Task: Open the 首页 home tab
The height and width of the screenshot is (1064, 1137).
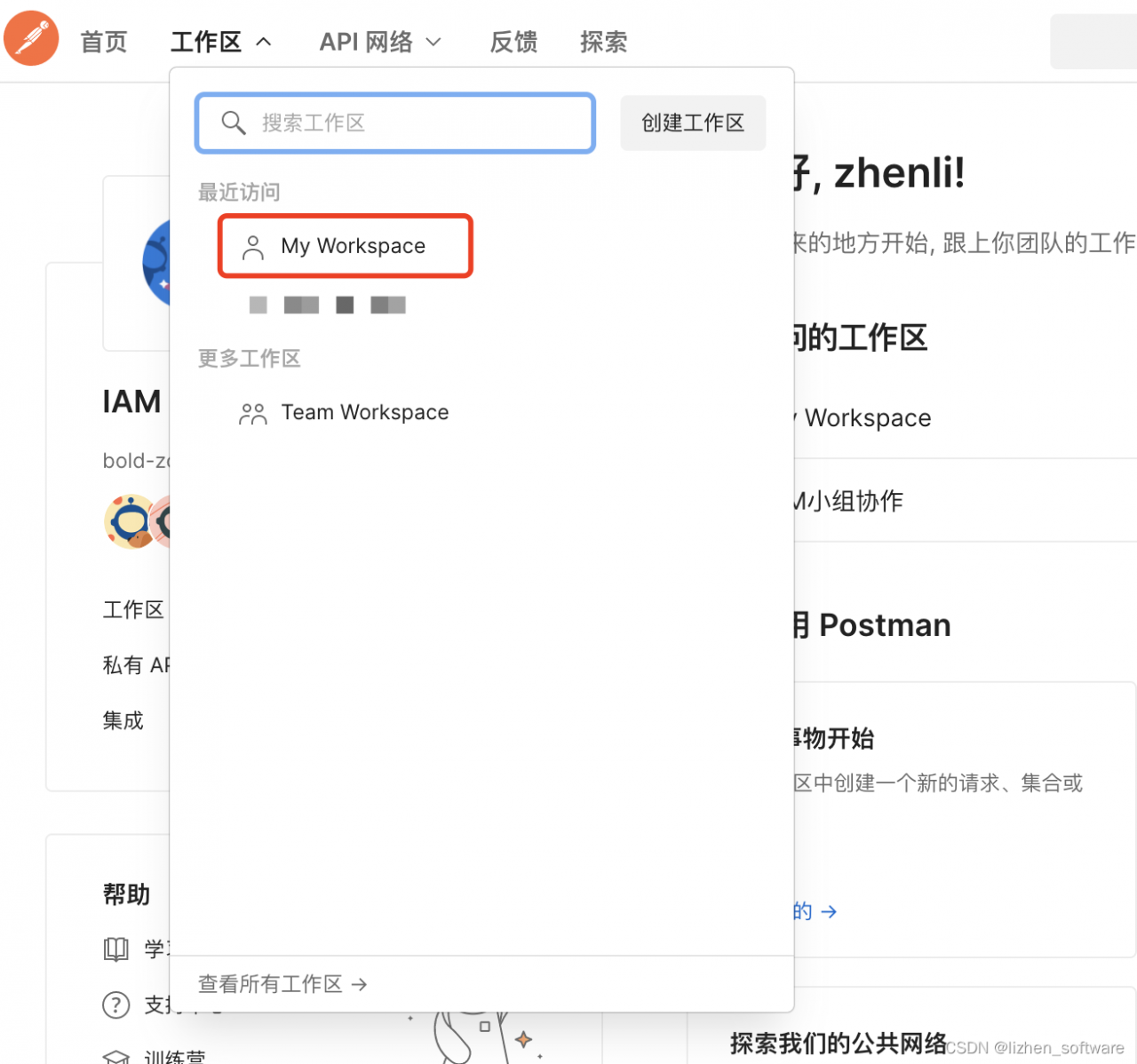Action: pos(104,42)
